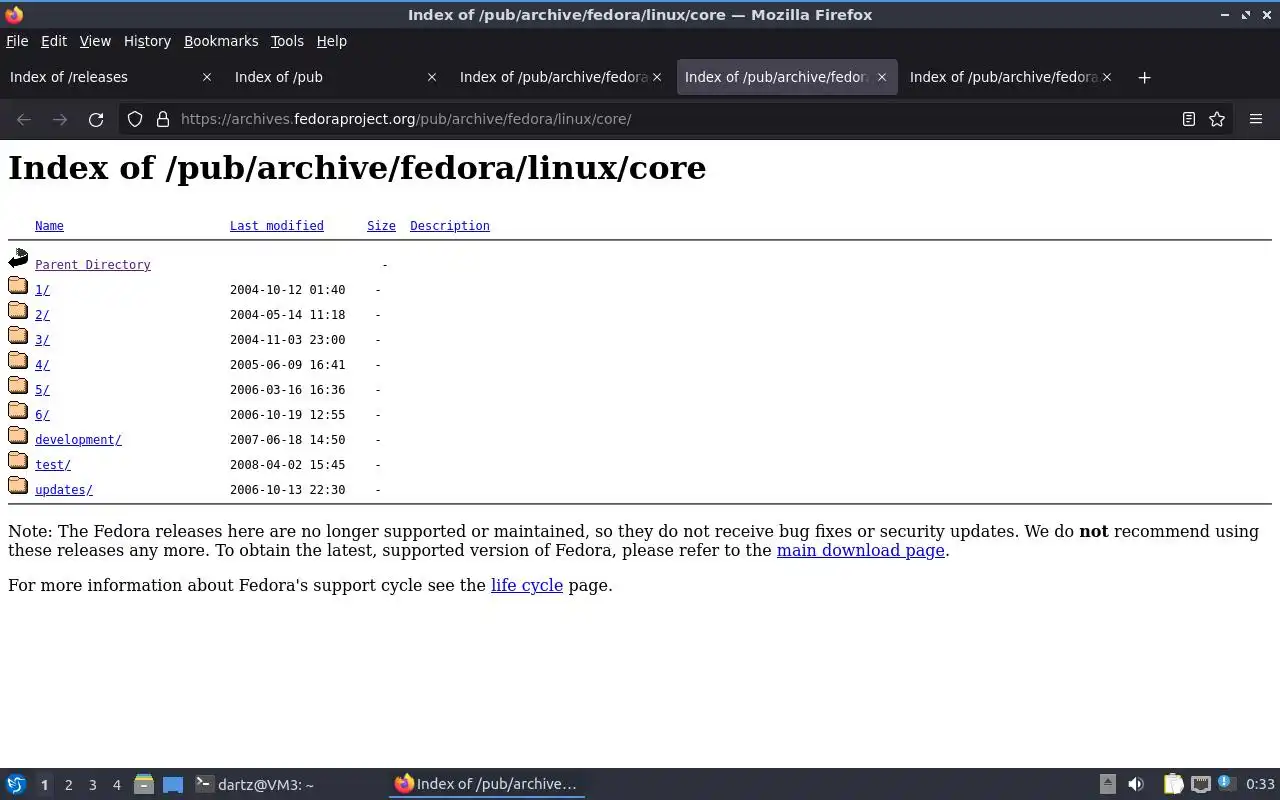Open the File menu
This screenshot has height=800, width=1280.
pos(17,41)
